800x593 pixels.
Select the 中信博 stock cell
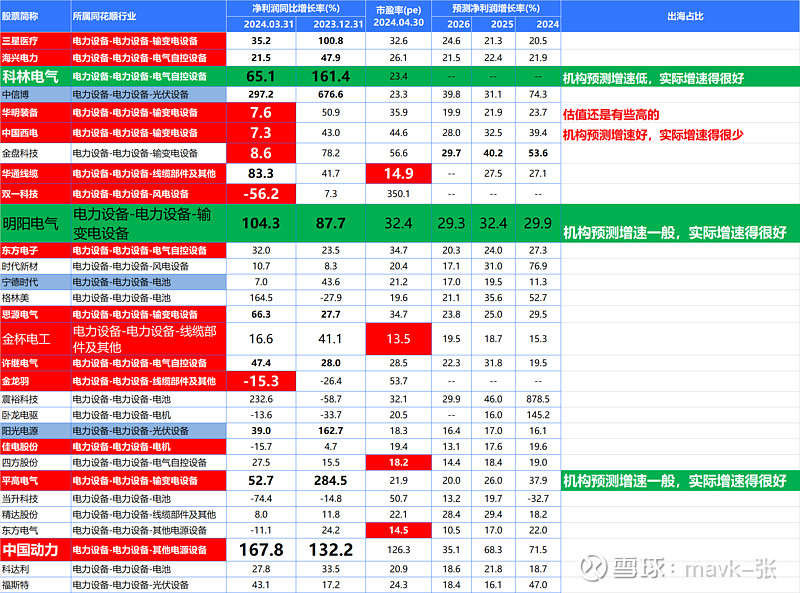(35, 94)
